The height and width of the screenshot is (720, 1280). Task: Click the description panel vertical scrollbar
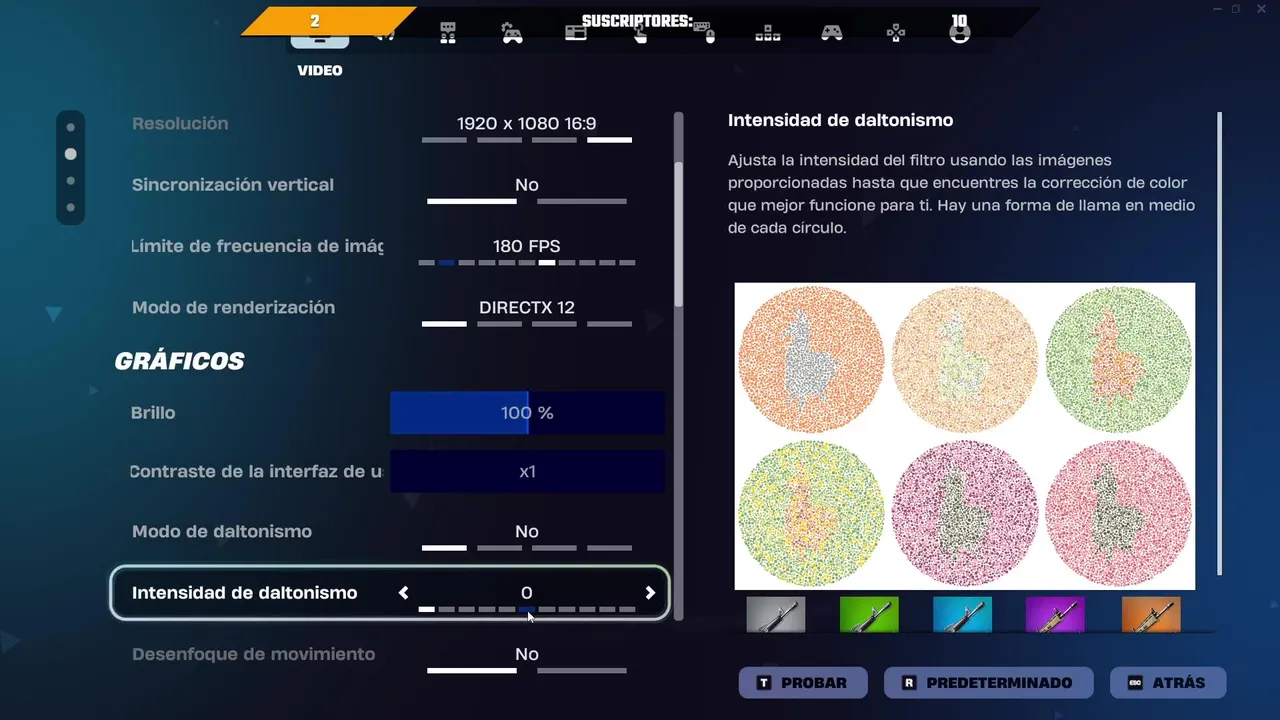tap(1219, 343)
